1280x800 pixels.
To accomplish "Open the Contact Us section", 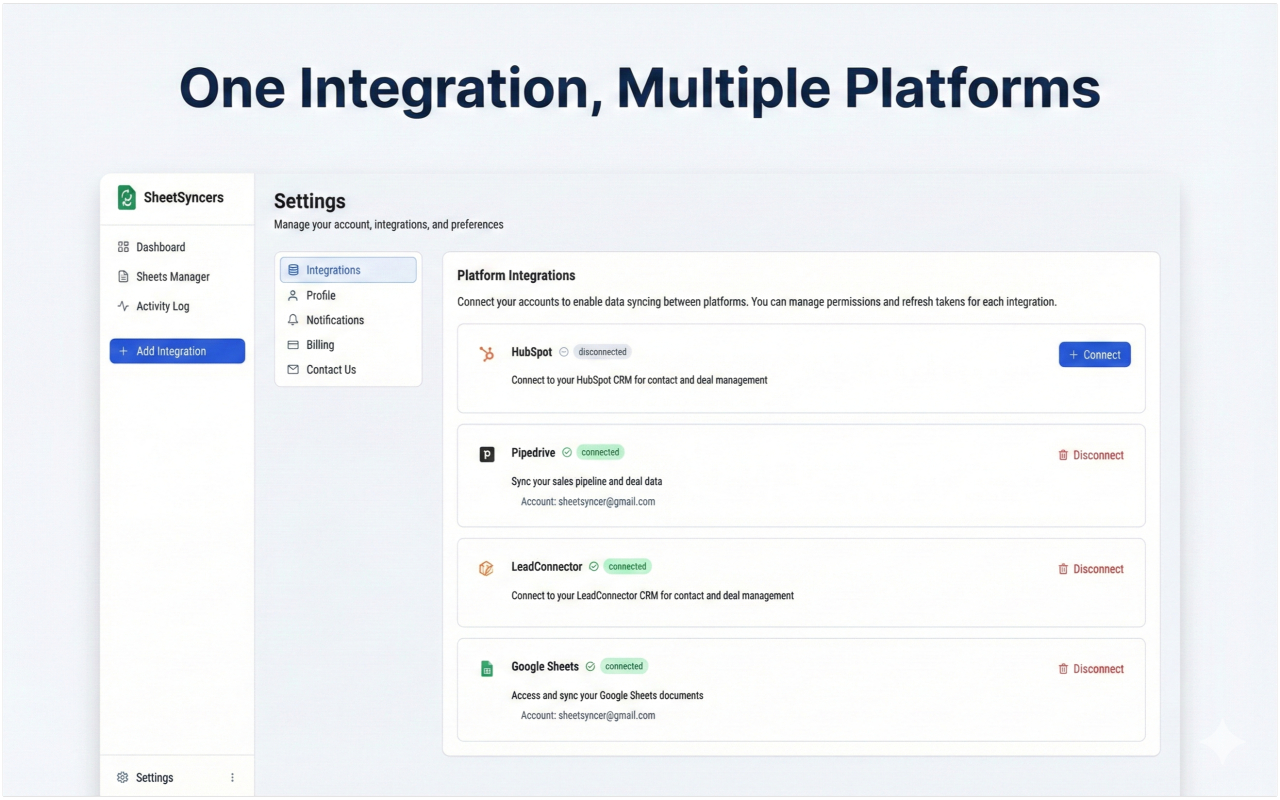I will click(x=330, y=370).
